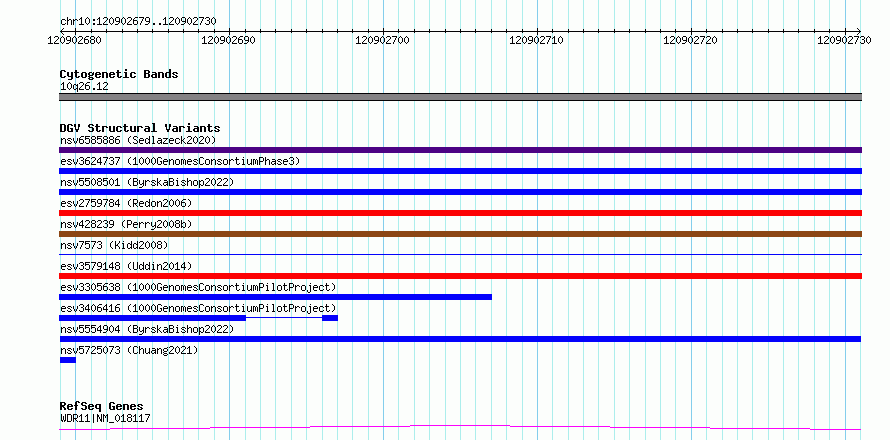
Task: Select the magenta WDR11 gene line
Action: (x=460, y=427)
